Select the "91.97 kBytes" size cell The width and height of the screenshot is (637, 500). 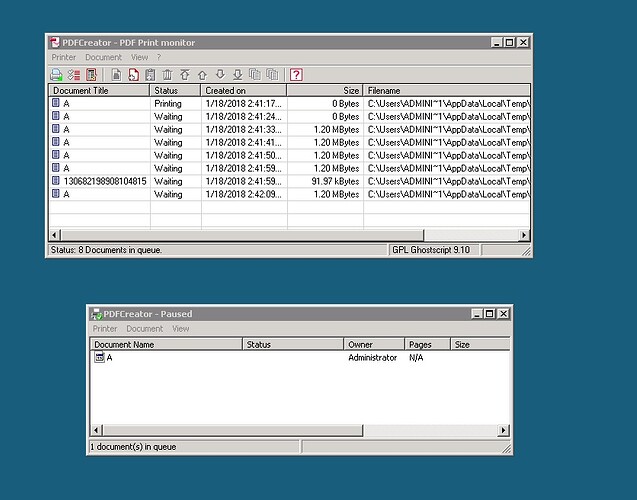[x=335, y=181]
